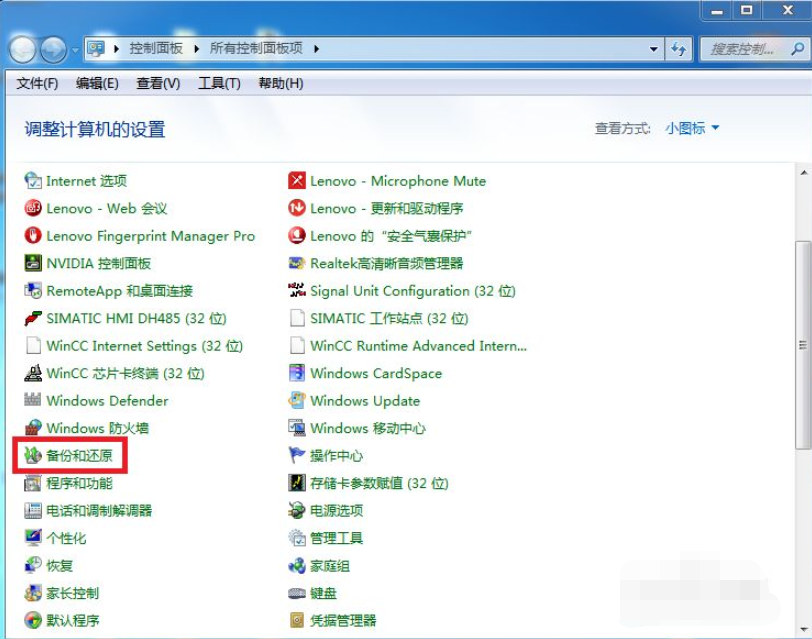Viewport: 812px width, 639px height.
Task: Open WinCC Runtime Advanced Intern... link
Action: point(418,345)
